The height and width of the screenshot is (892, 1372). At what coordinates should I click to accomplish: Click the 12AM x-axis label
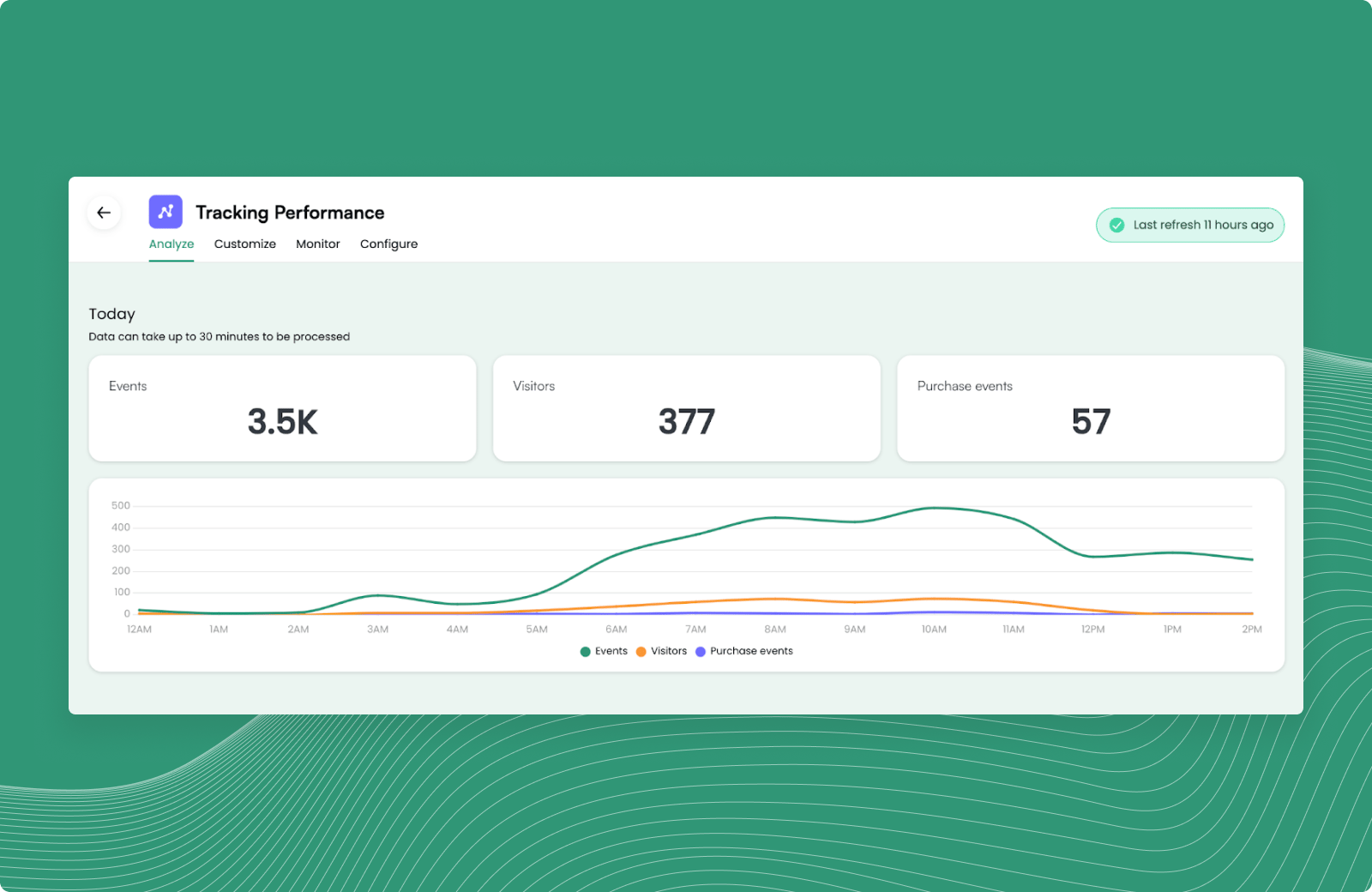tap(139, 630)
